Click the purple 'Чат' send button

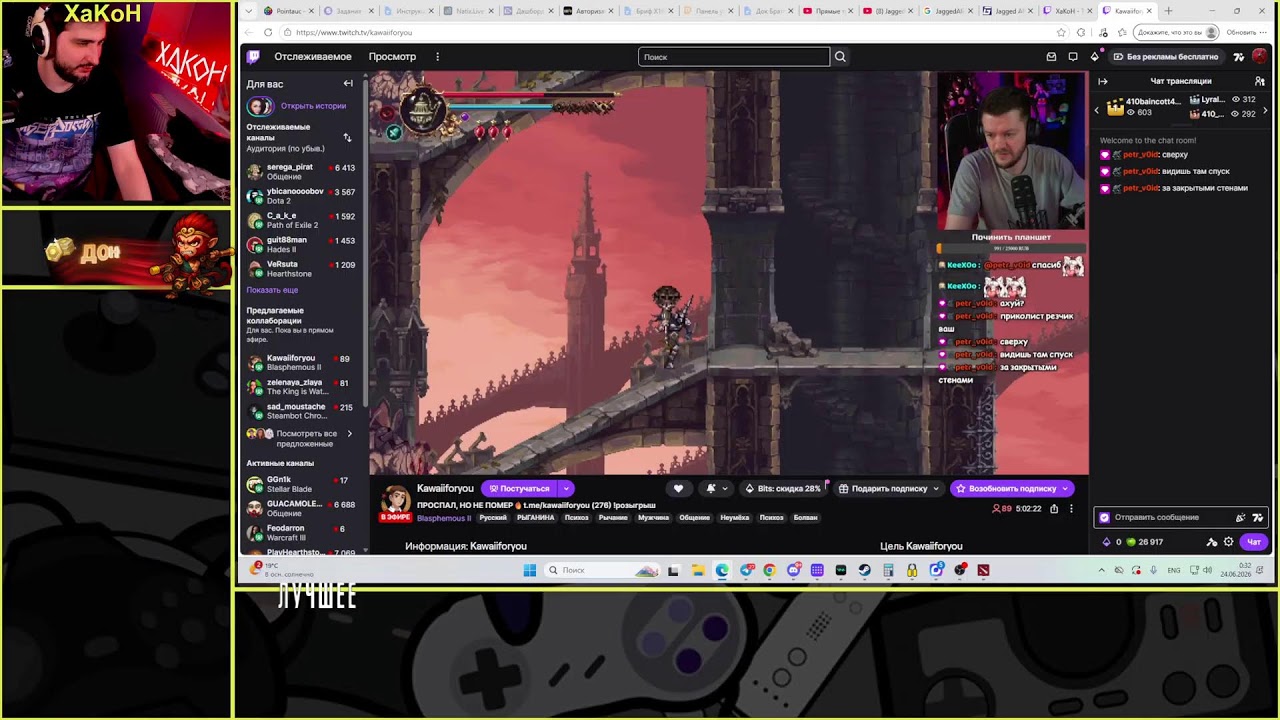coord(1254,542)
